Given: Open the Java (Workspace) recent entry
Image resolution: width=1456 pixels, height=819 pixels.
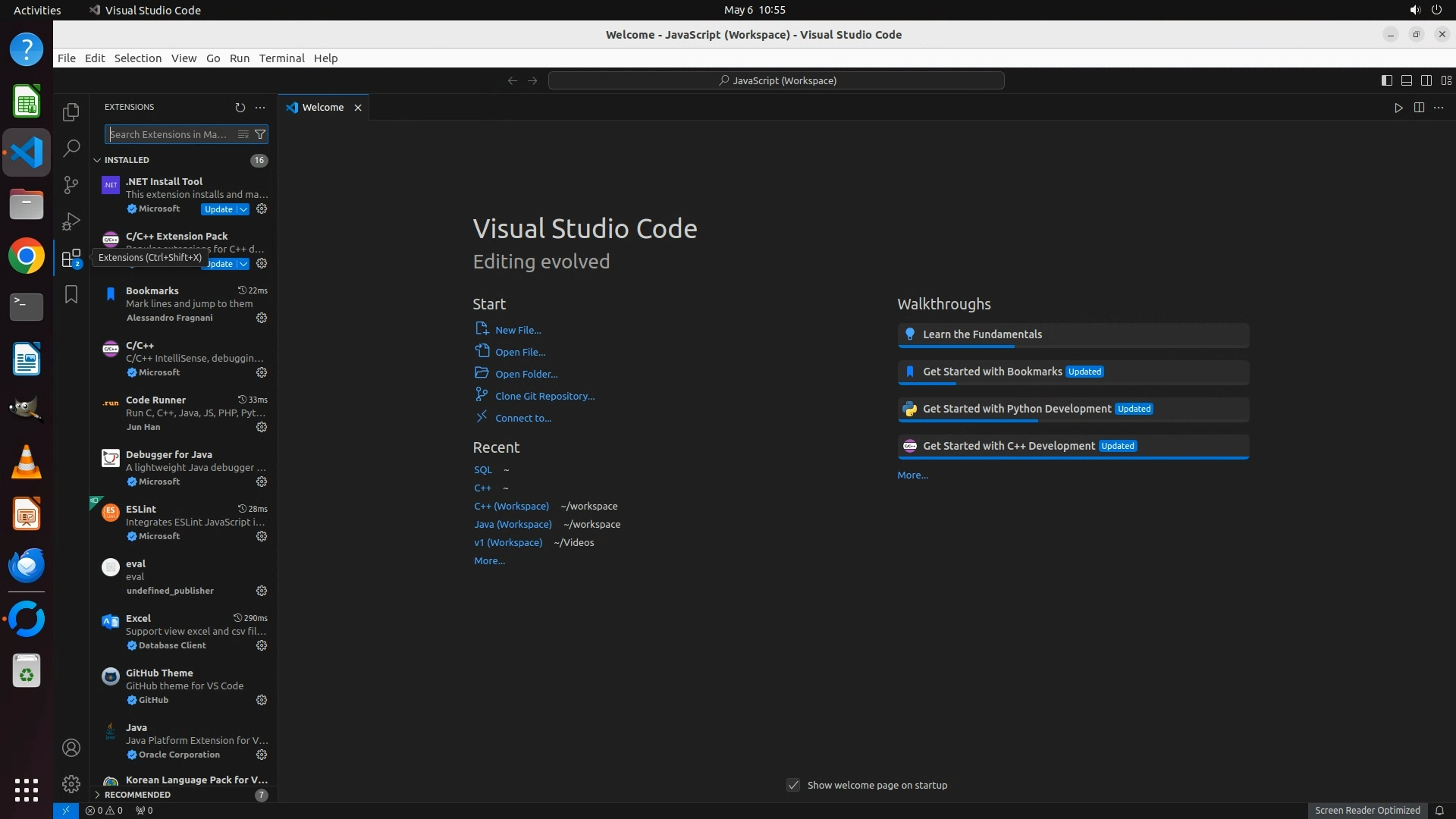Looking at the screenshot, I should 513,524.
